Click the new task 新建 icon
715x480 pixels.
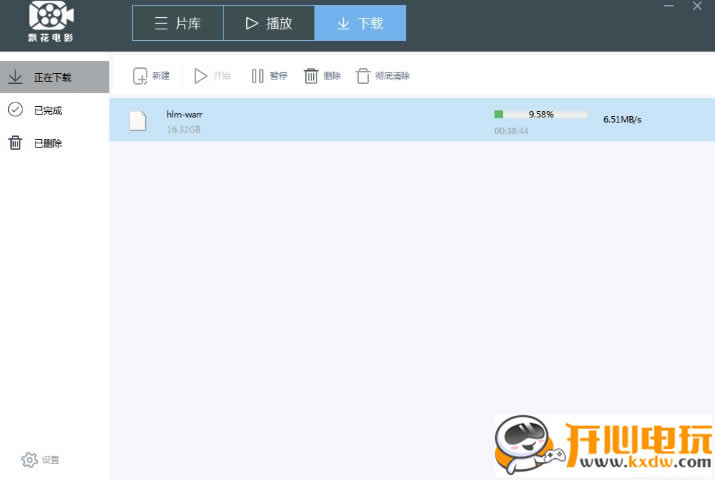coord(140,76)
